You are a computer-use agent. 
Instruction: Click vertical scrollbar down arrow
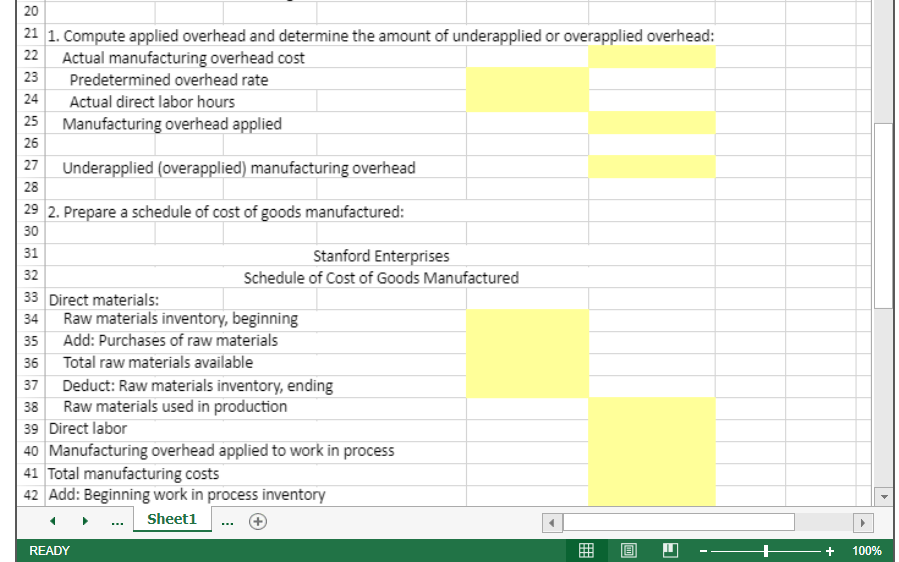pos(884,497)
